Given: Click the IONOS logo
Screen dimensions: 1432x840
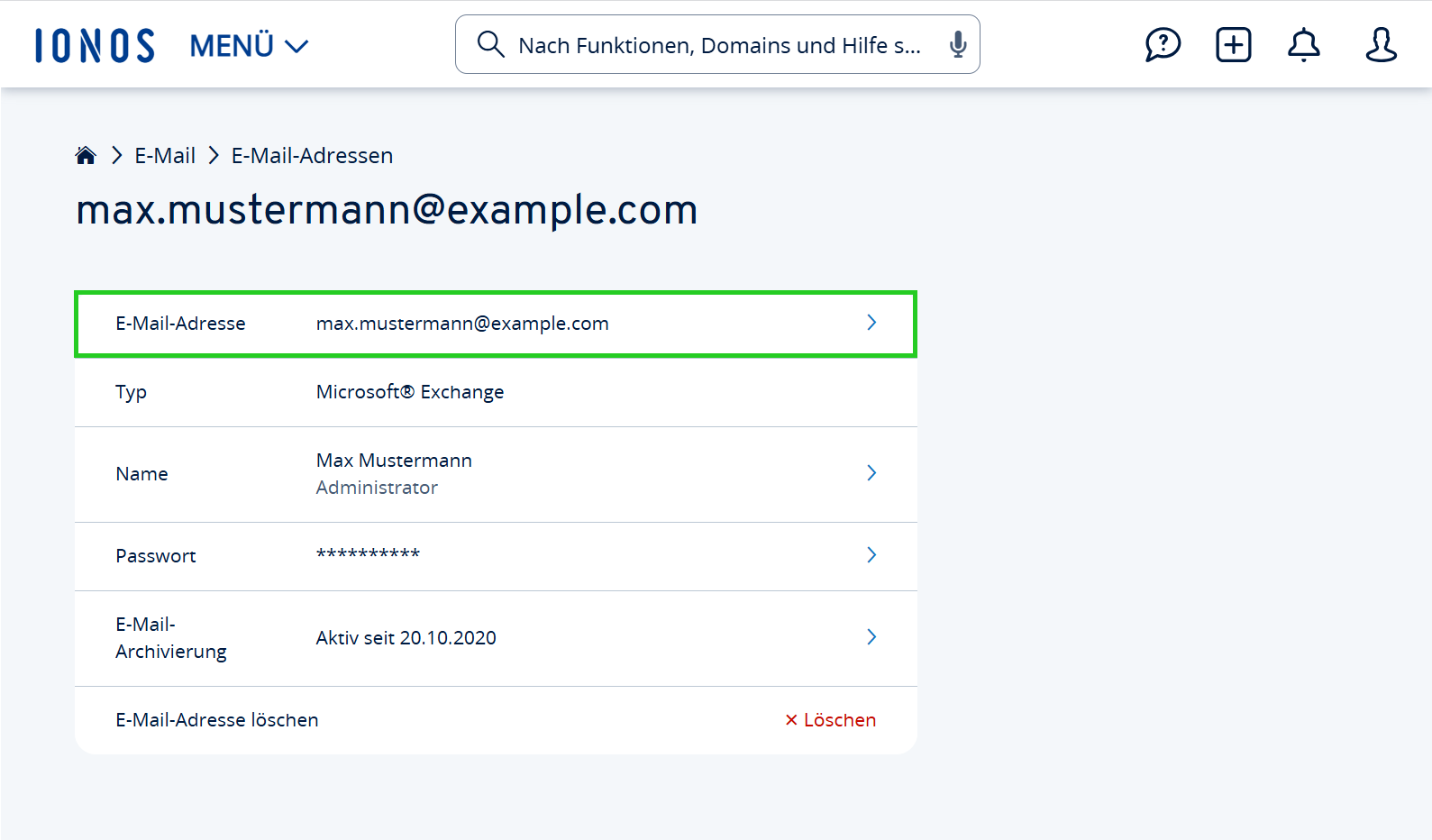Looking at the screenshot, I should click(x=95, y=45).
